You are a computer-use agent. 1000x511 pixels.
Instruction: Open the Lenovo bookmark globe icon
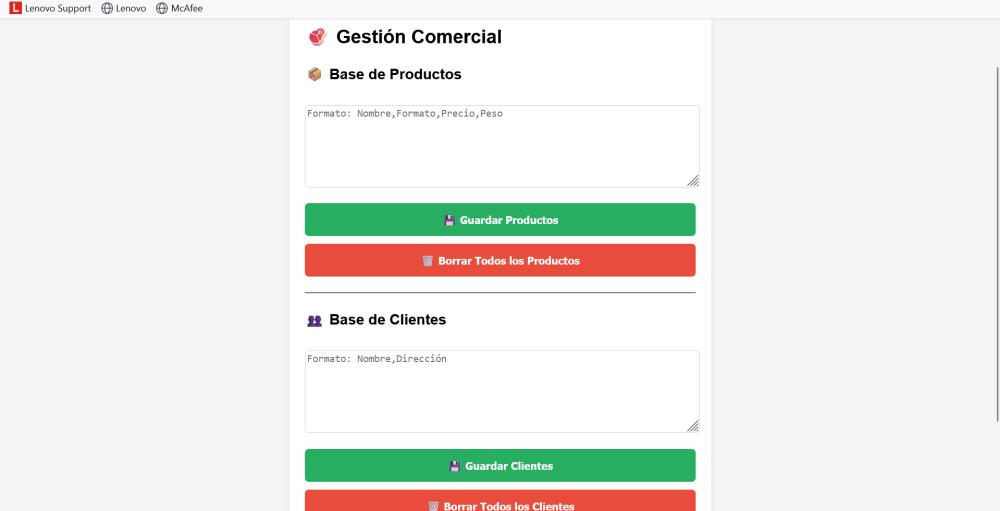[107, 8]
